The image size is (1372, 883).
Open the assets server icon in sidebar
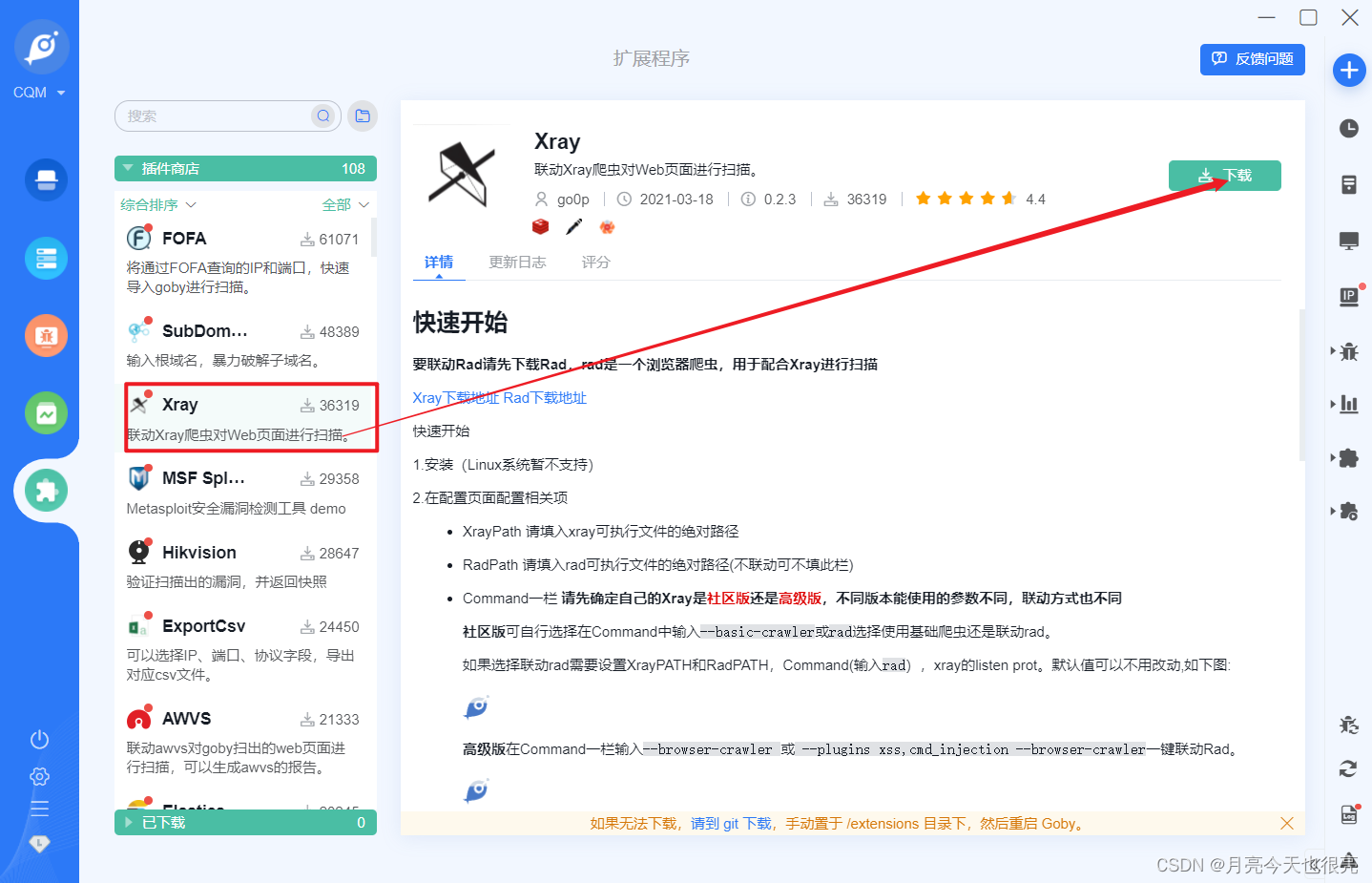(46, 258)
